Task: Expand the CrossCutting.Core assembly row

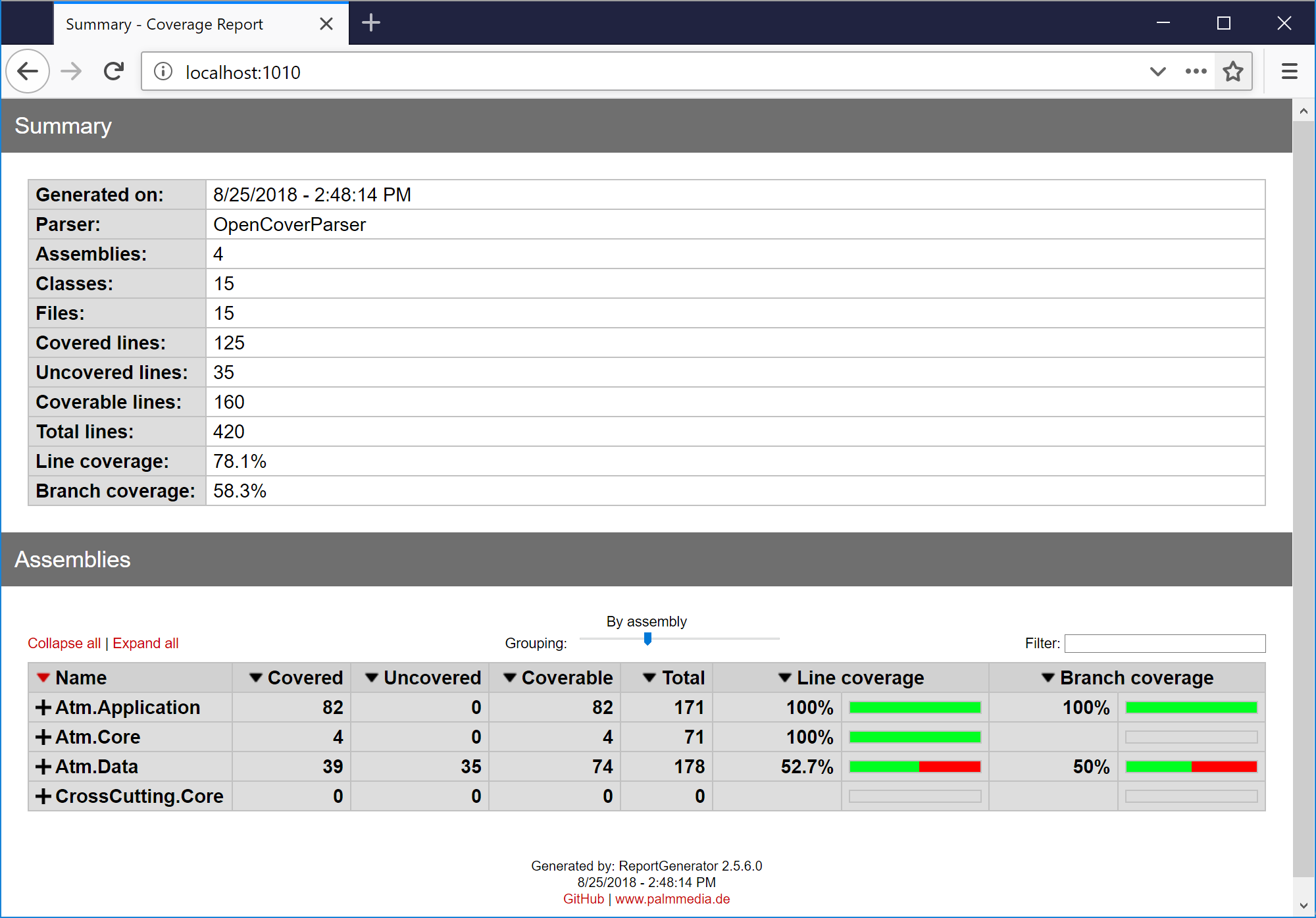Action: pos(43,796)
